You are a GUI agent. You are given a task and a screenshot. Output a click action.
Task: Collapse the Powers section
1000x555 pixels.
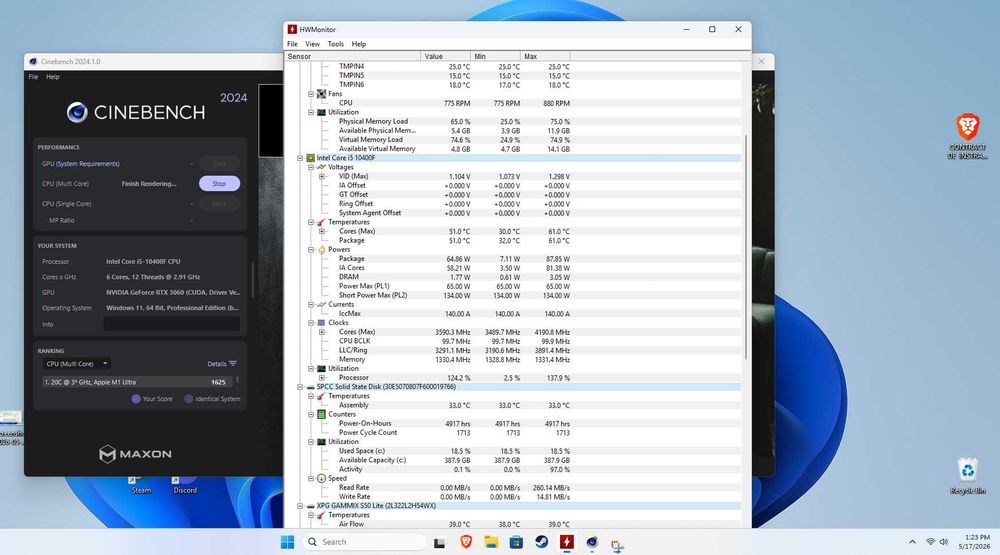click(311, 249)
